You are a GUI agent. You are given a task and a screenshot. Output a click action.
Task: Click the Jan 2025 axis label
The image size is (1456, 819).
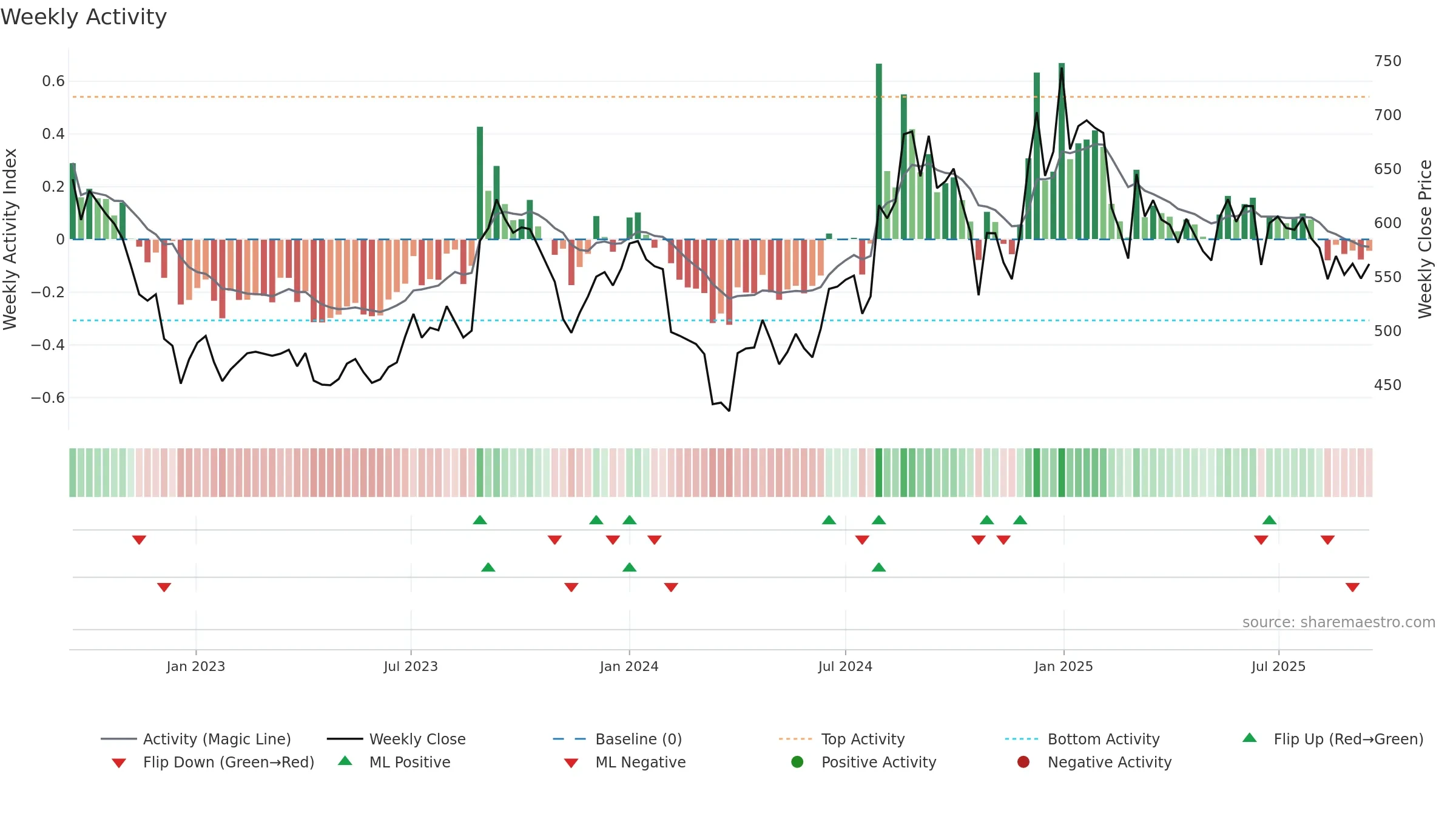(1063, 666)
